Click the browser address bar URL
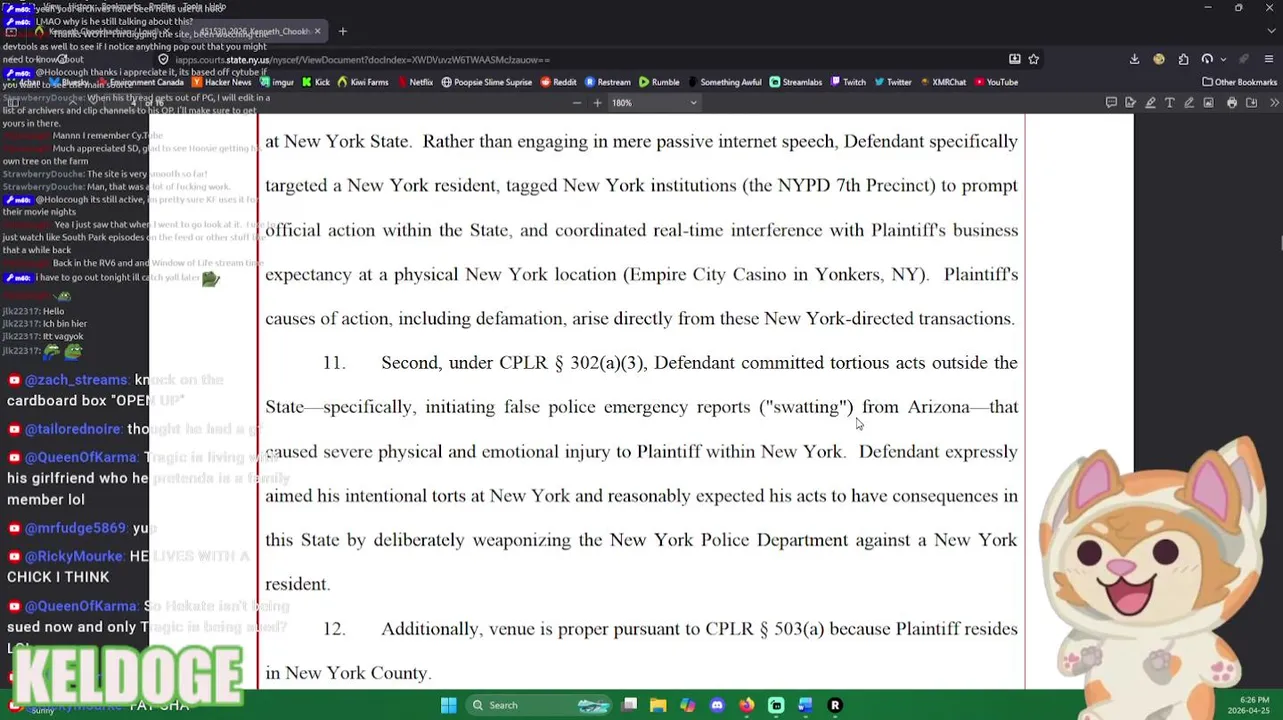This screenshot has height=720, width=1283. coord(363,60)
